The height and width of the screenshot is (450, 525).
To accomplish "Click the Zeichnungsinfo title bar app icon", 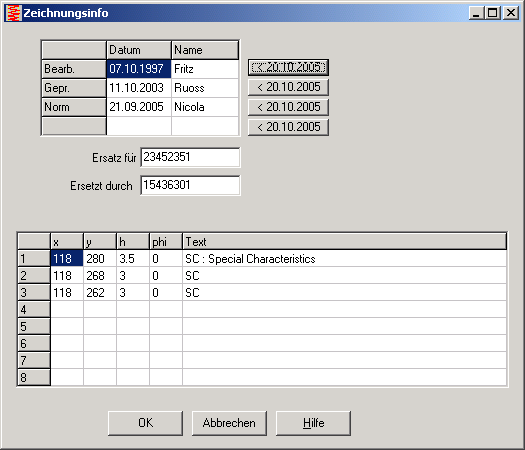I will click(14, 13).
